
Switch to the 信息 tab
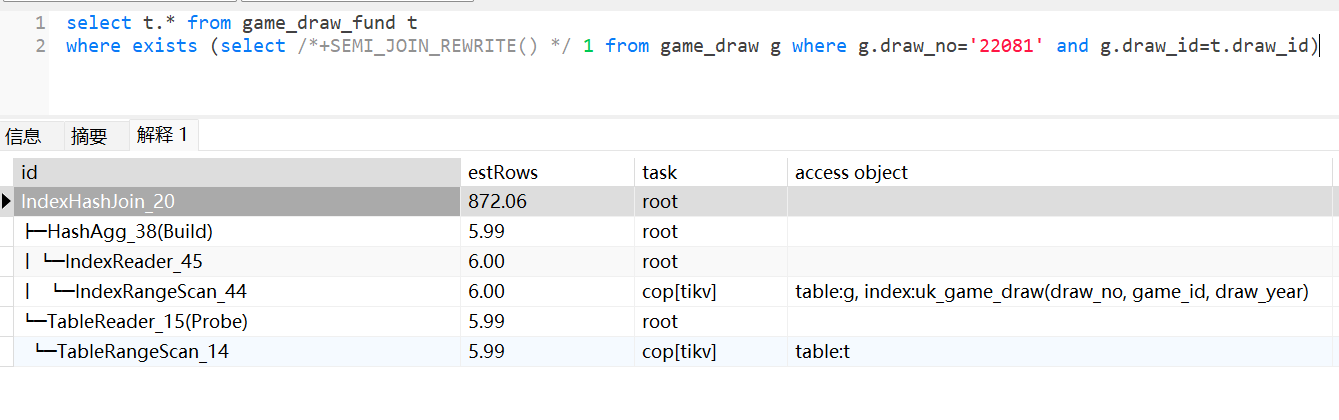(x=24, y=136)
